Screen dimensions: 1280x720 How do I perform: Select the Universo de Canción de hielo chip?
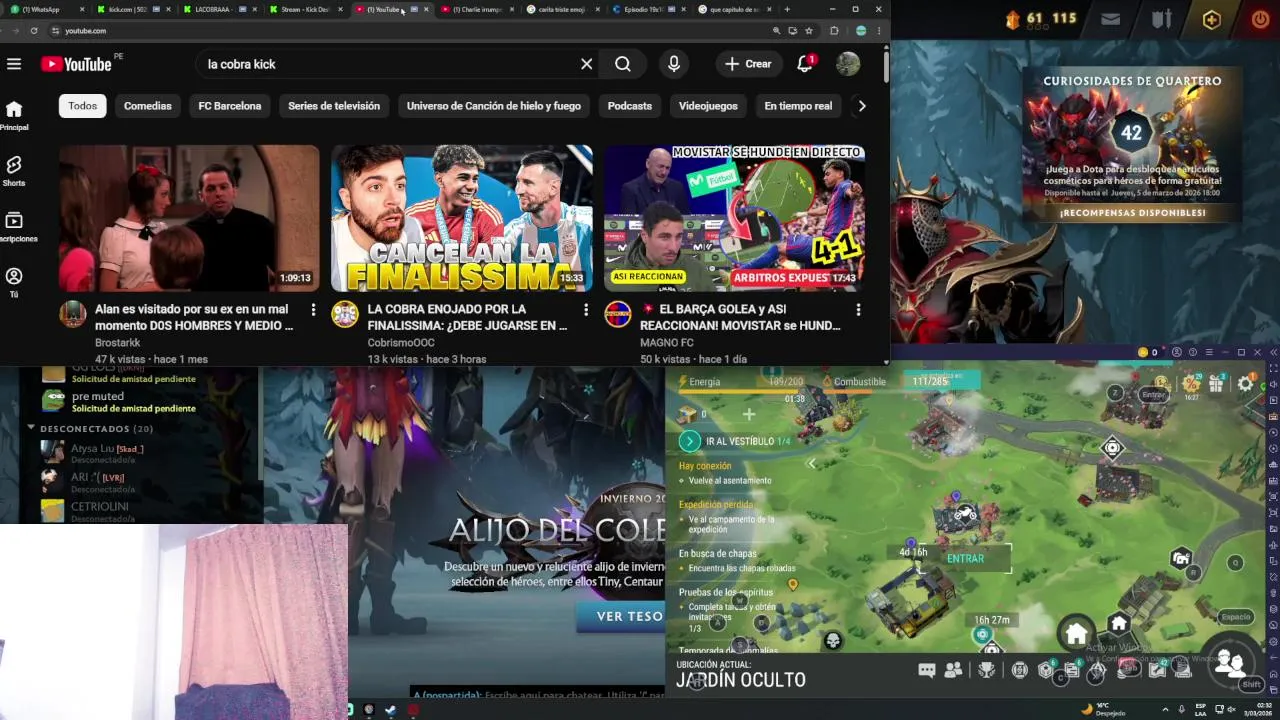click(494, 106)
